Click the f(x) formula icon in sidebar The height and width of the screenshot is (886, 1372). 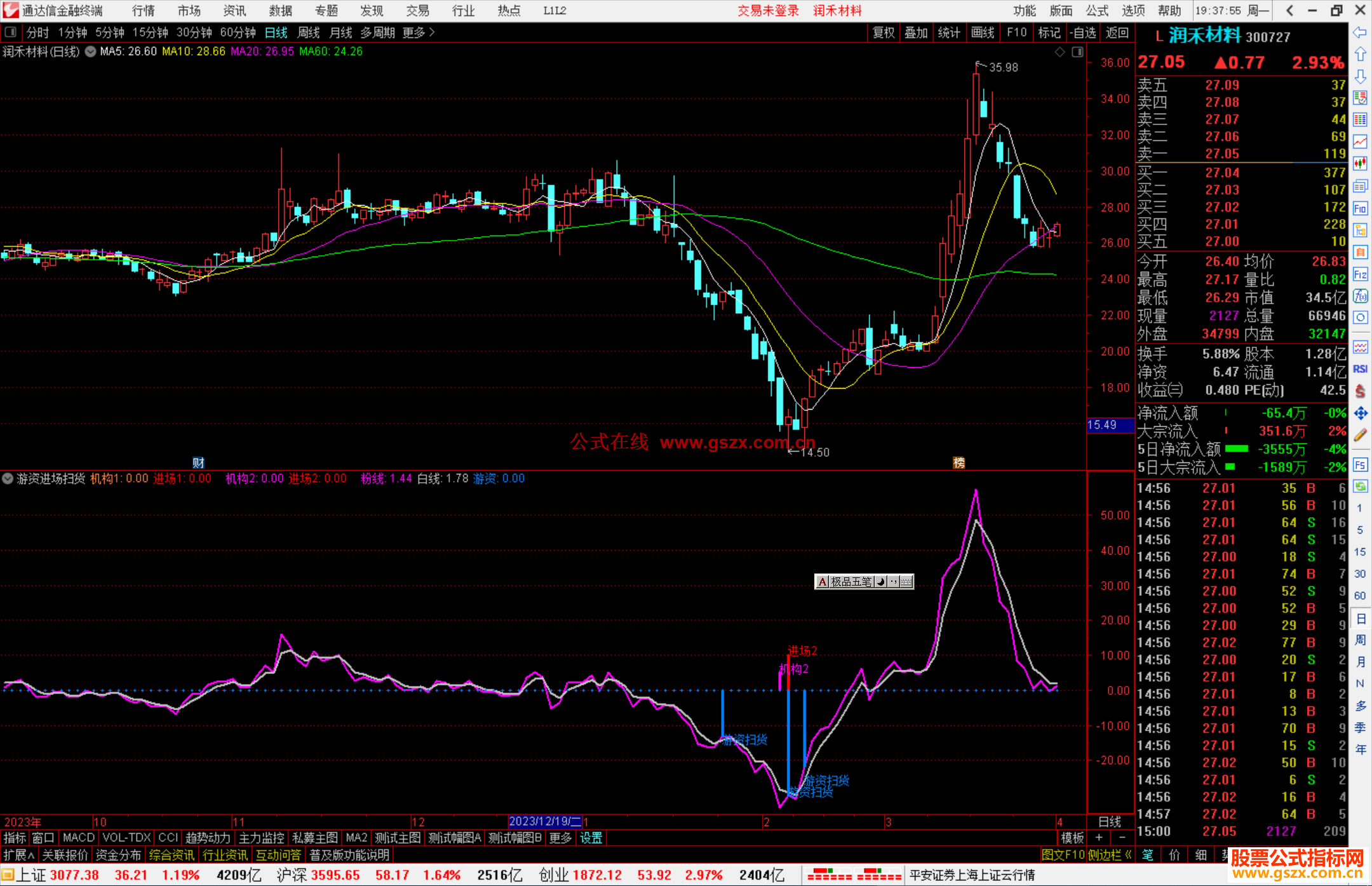click(1360, 296)
